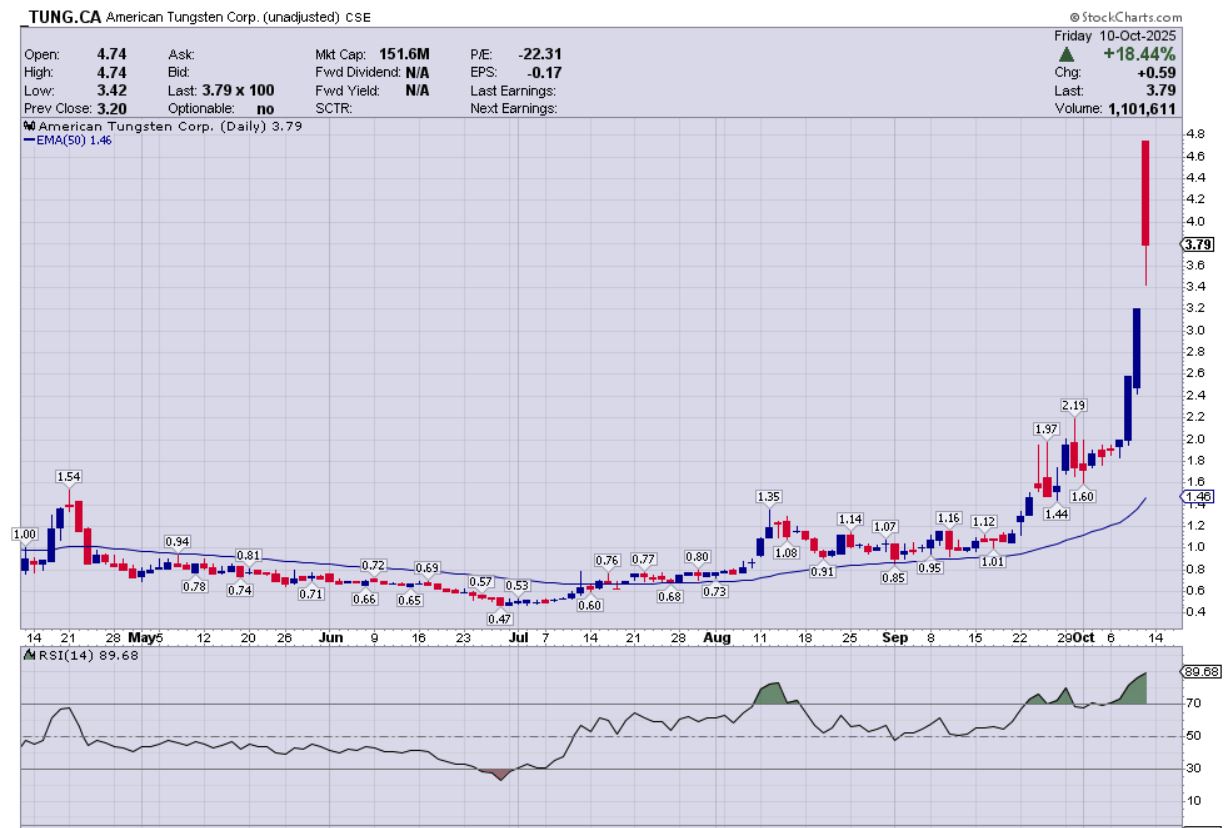Screen dimensions: 1230x828
Task: Click the 89.68 RSI value tag
Action: click(x=1197, y=672)
